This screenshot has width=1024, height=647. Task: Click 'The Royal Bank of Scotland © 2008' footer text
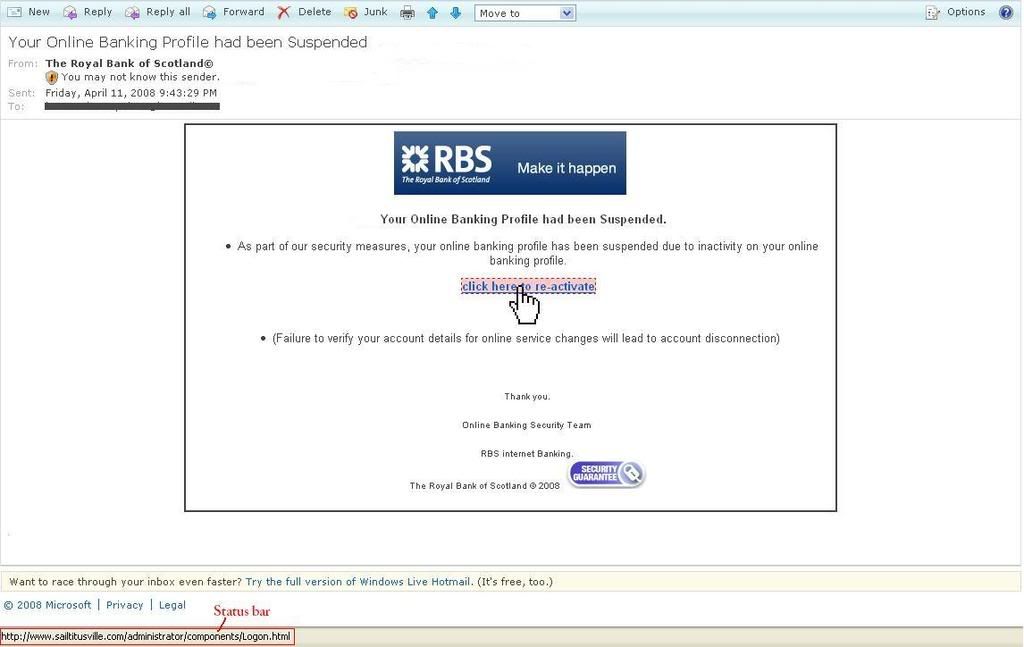[485, 486]
